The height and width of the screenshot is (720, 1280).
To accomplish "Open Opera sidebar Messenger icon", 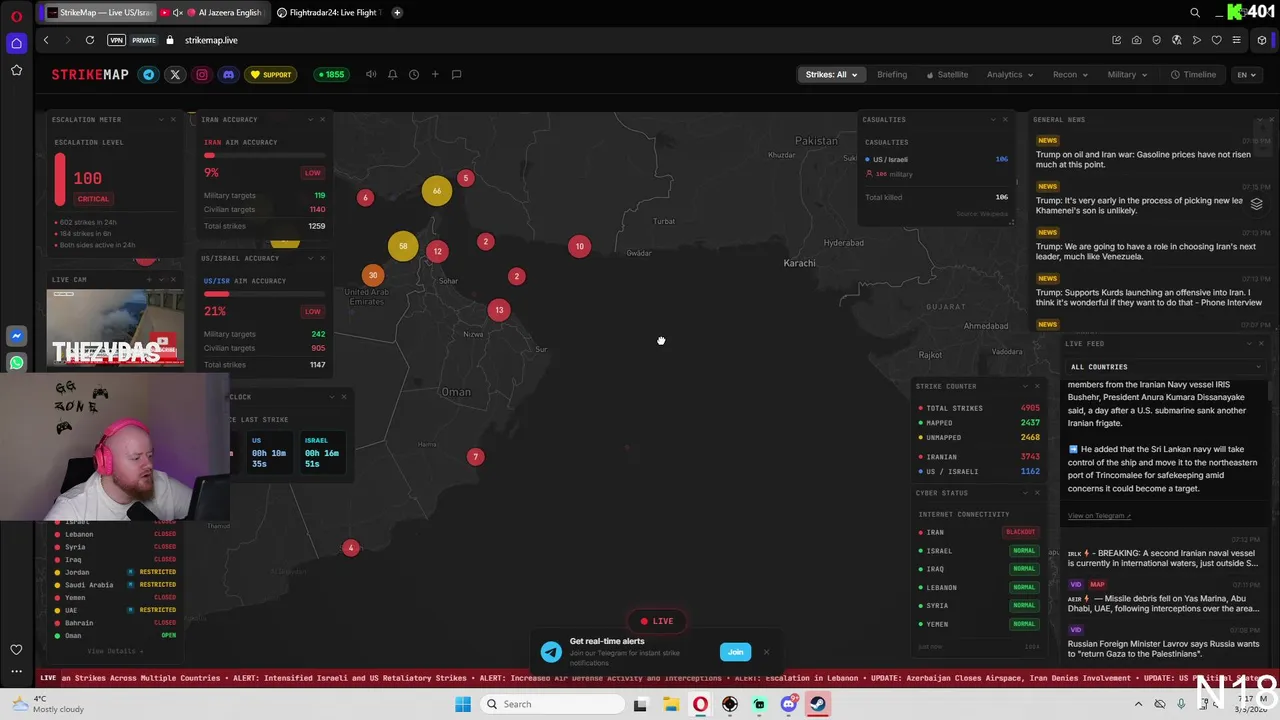I will [x=16, y=336].
